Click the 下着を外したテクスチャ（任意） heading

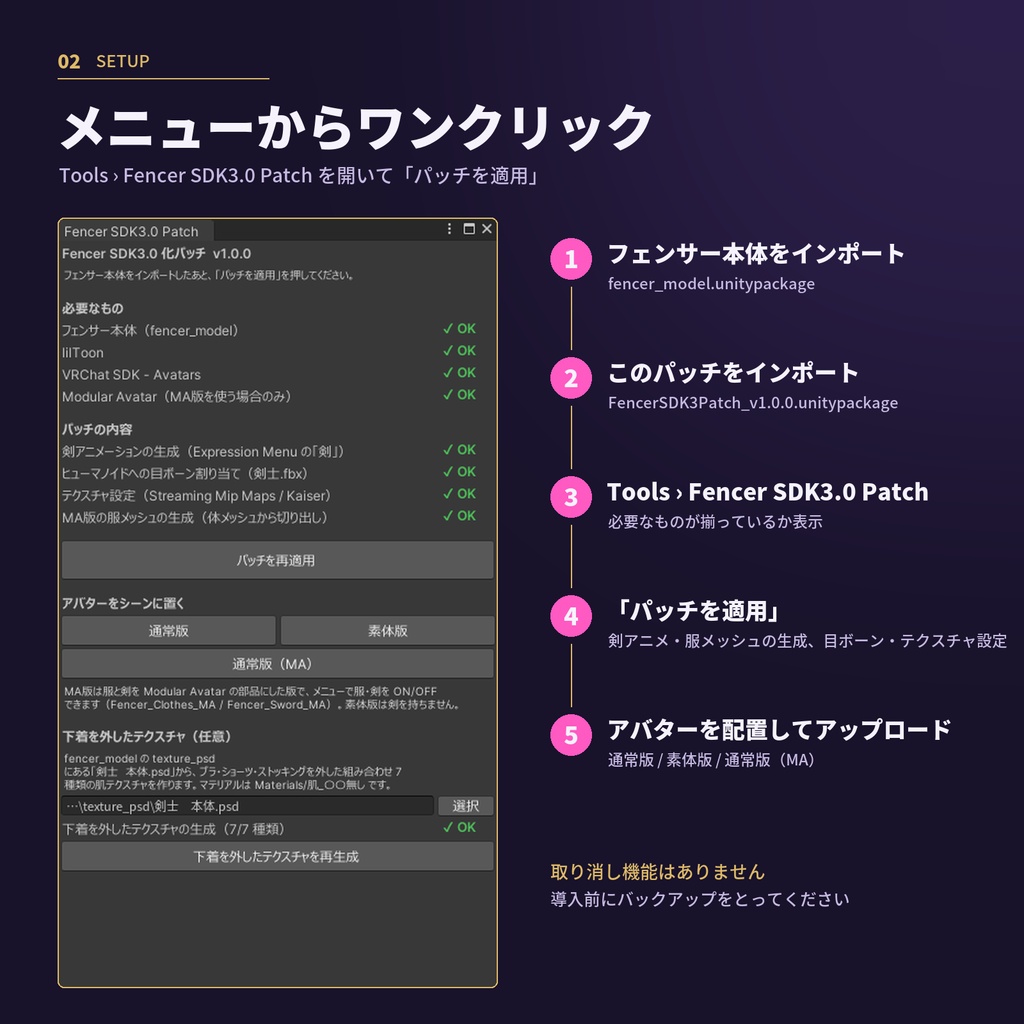tap(147, 736)
